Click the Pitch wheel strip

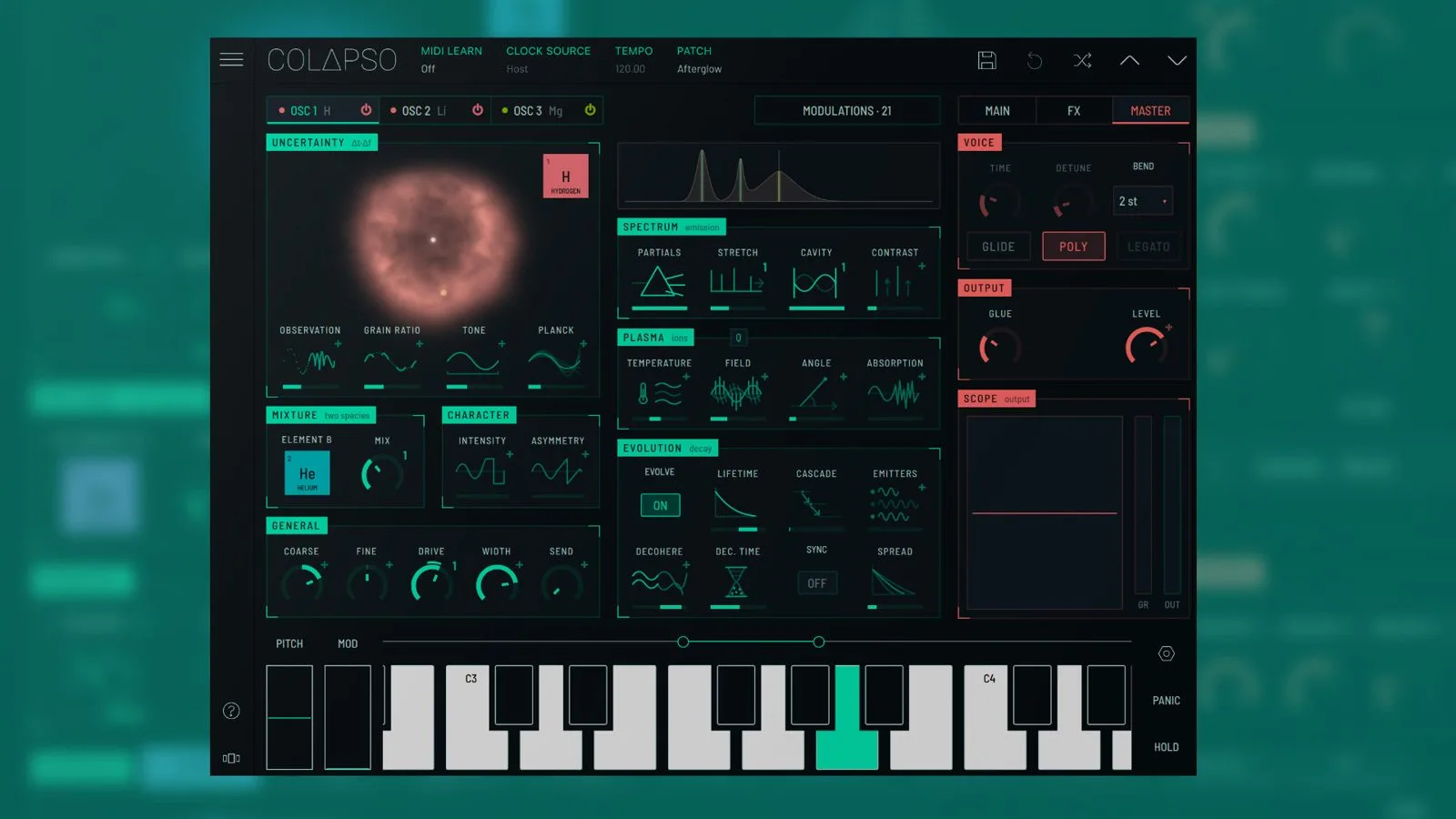(x=289, y=717)
